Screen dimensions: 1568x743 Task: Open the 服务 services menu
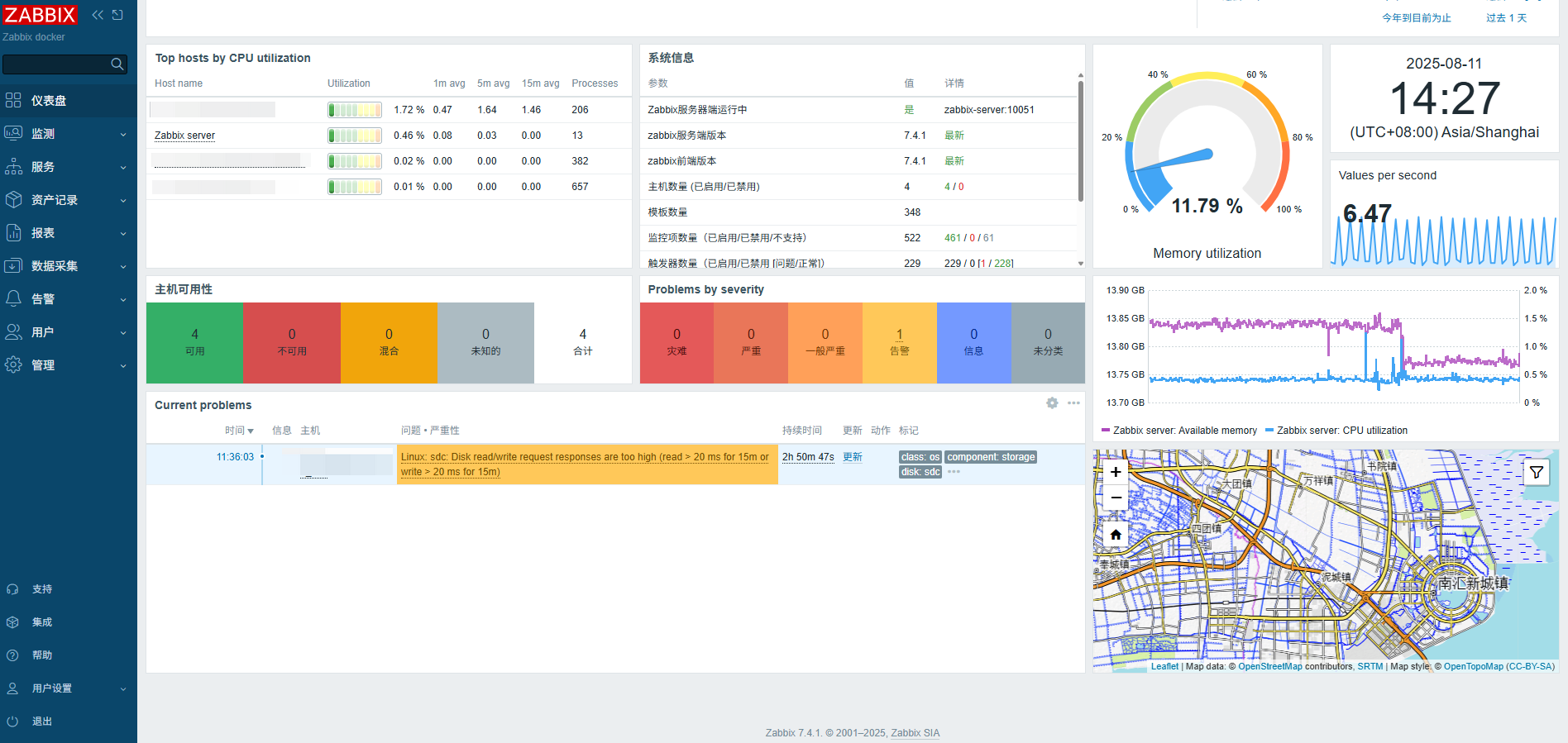click(x=69, y=166)
